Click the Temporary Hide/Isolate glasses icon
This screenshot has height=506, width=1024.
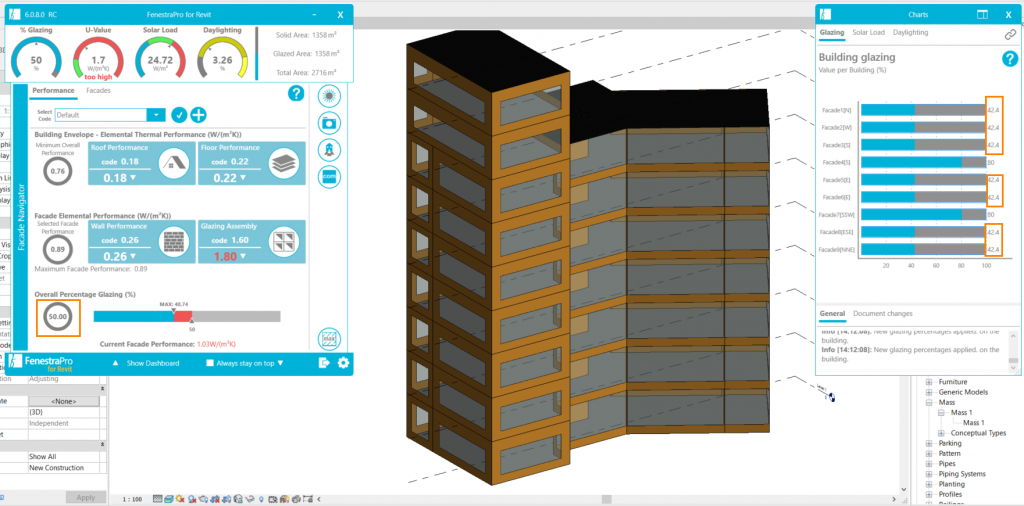[249, 499]
